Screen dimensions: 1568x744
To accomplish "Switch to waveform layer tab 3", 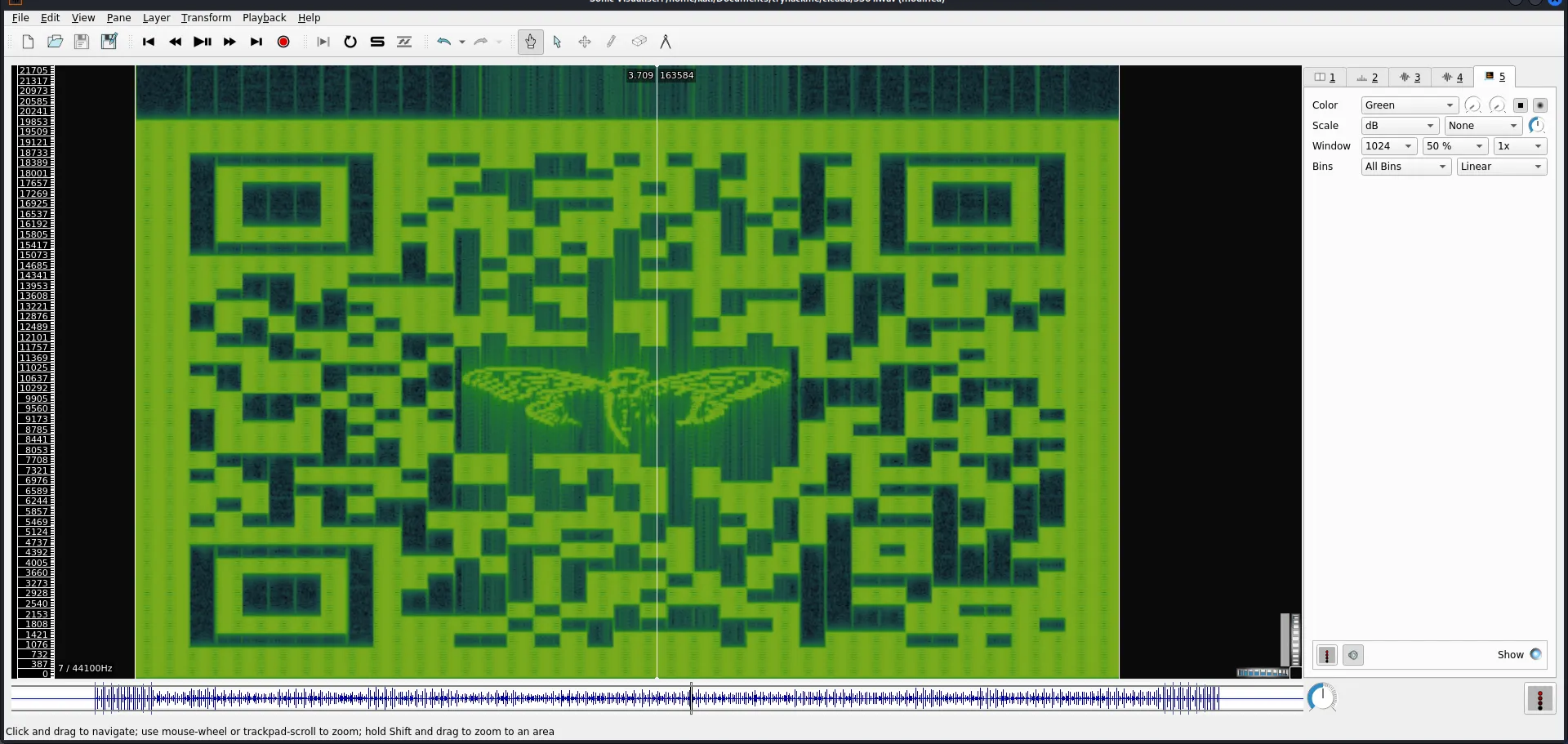I will [x=1410, y=78].
